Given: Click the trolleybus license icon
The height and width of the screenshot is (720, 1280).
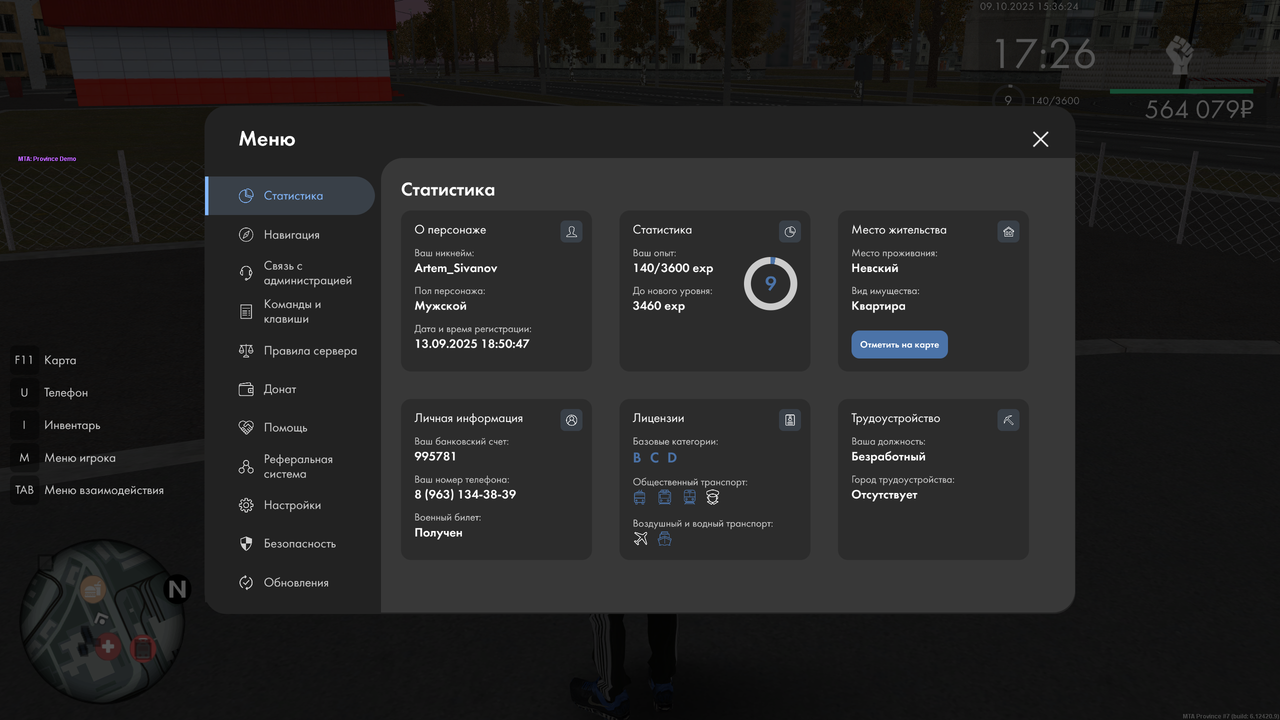Looking at the screenshot, I should click(x=640, y=498).
